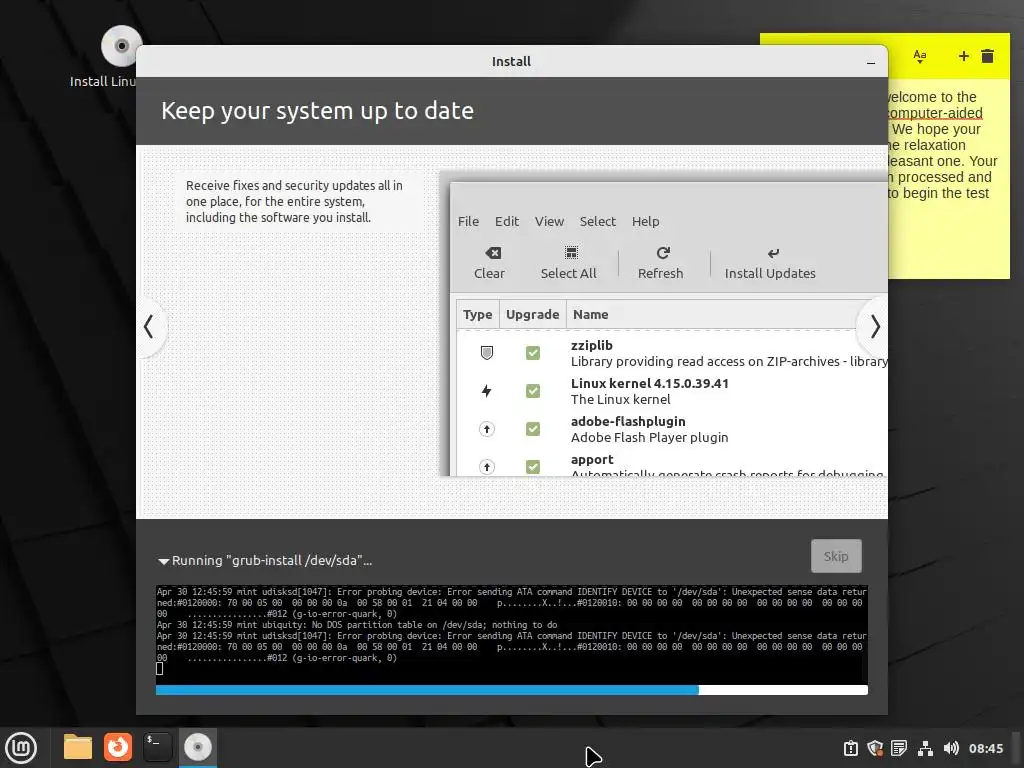This screenshot has width=1024, height=768.
Task: Minimize the Install window
Action: (871, 63)
